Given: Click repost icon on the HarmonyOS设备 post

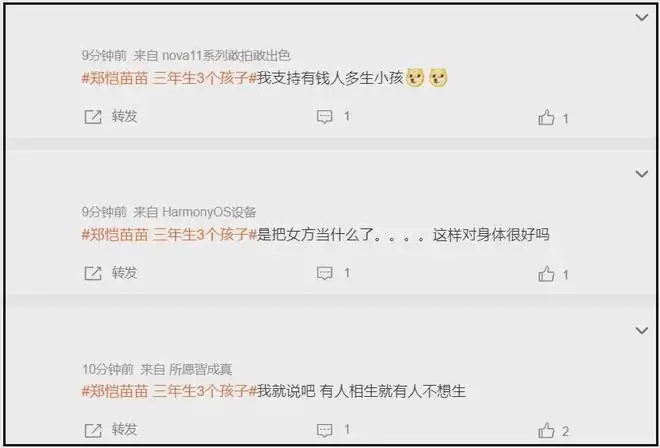Looking at the screenshot, I should (x=93, y=273).
